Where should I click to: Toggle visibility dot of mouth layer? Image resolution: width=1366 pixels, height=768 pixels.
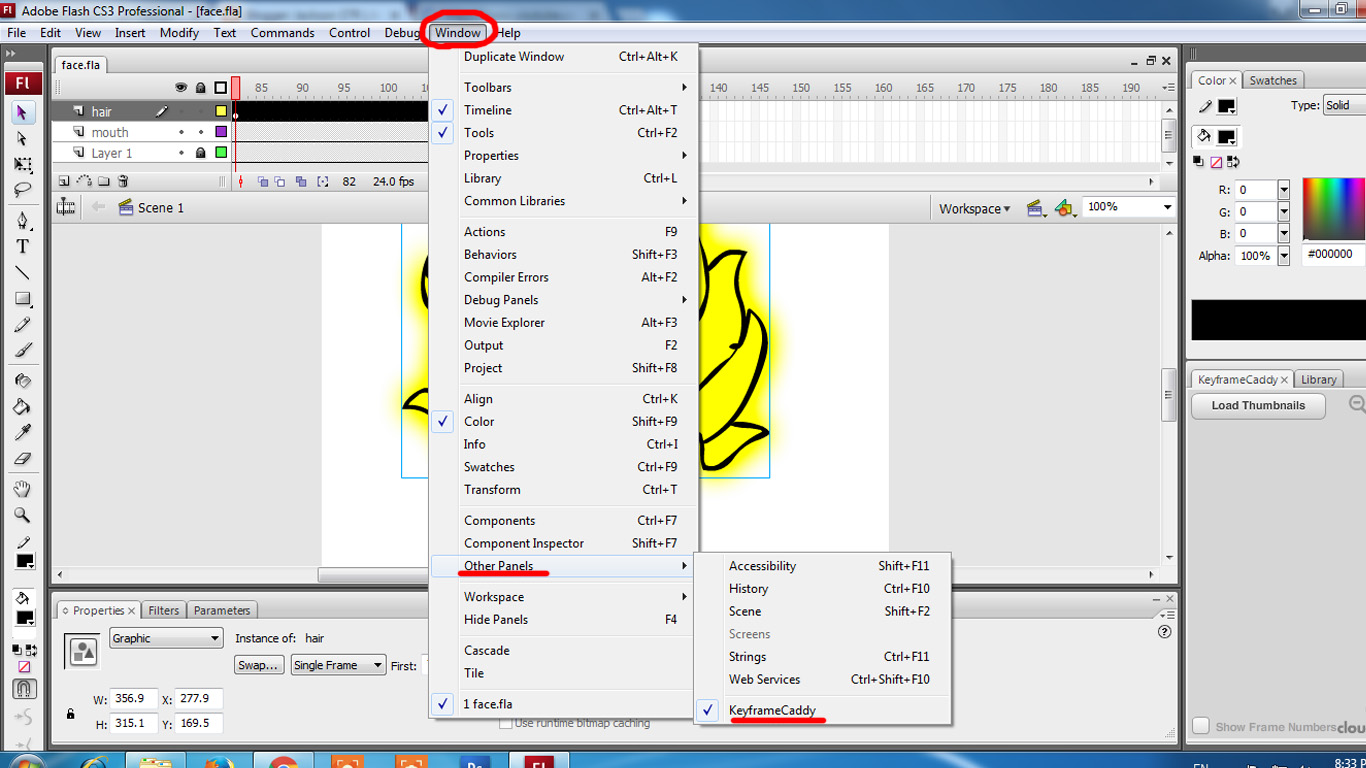tap(181, 132)
